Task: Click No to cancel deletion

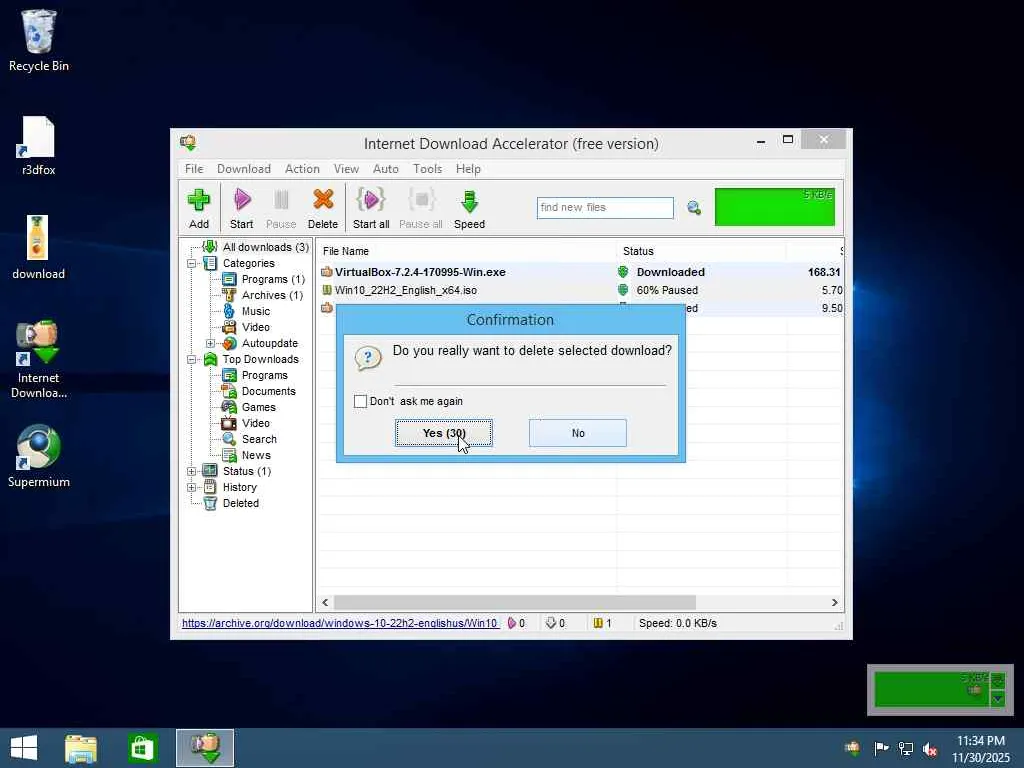Action: pyautogui.click(x=578, y=433)
